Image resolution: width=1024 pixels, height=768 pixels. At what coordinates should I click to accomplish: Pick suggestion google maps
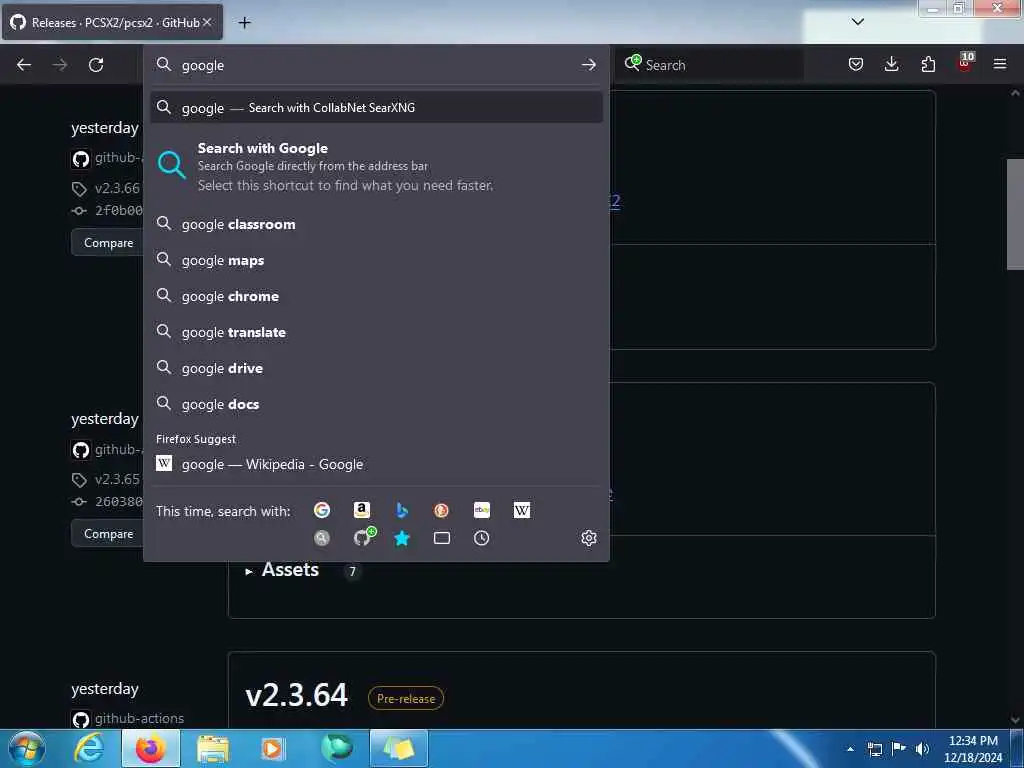[376, 260]
